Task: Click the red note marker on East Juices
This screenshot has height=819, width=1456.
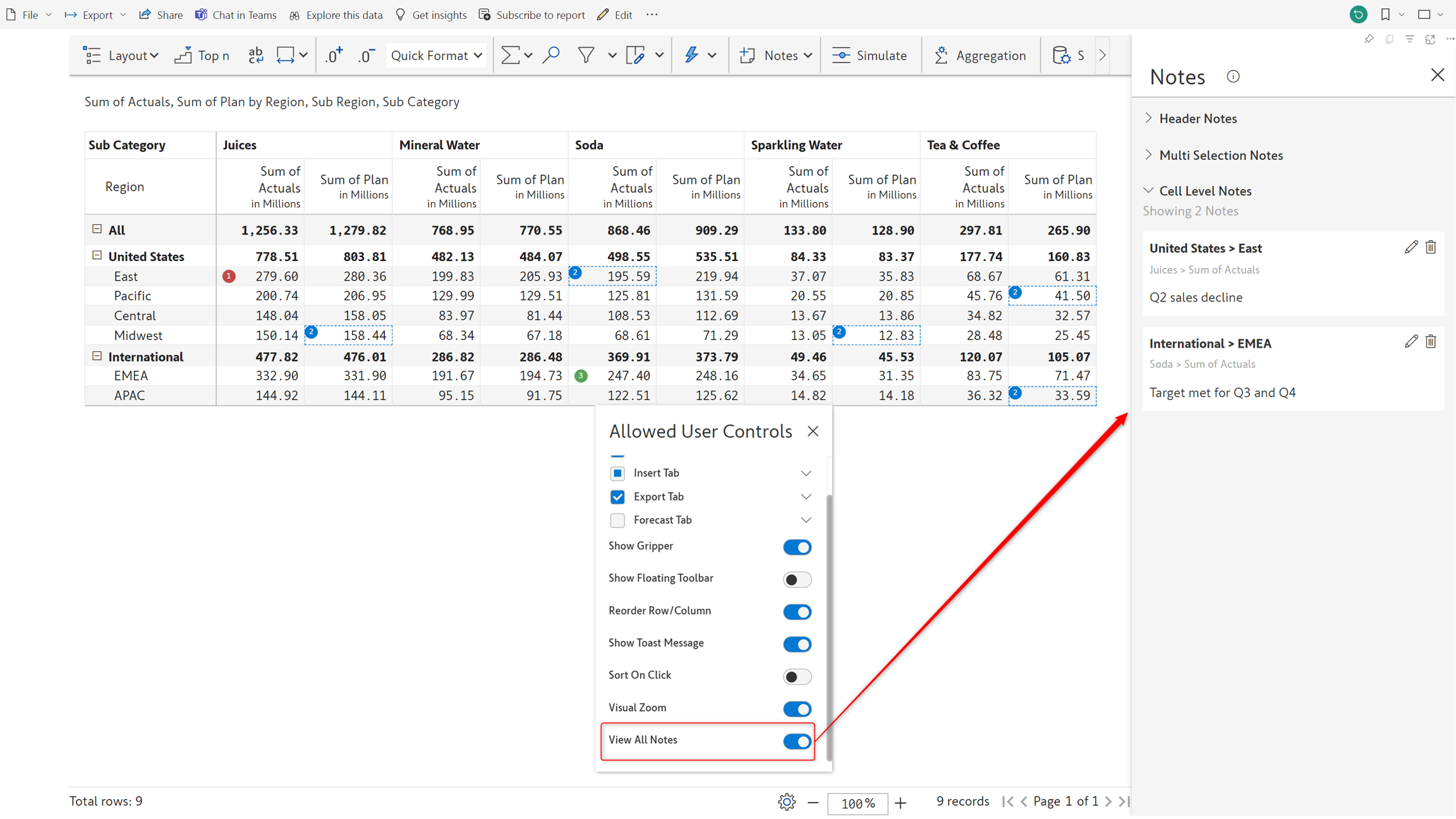Action: click(x=229, y=276)
